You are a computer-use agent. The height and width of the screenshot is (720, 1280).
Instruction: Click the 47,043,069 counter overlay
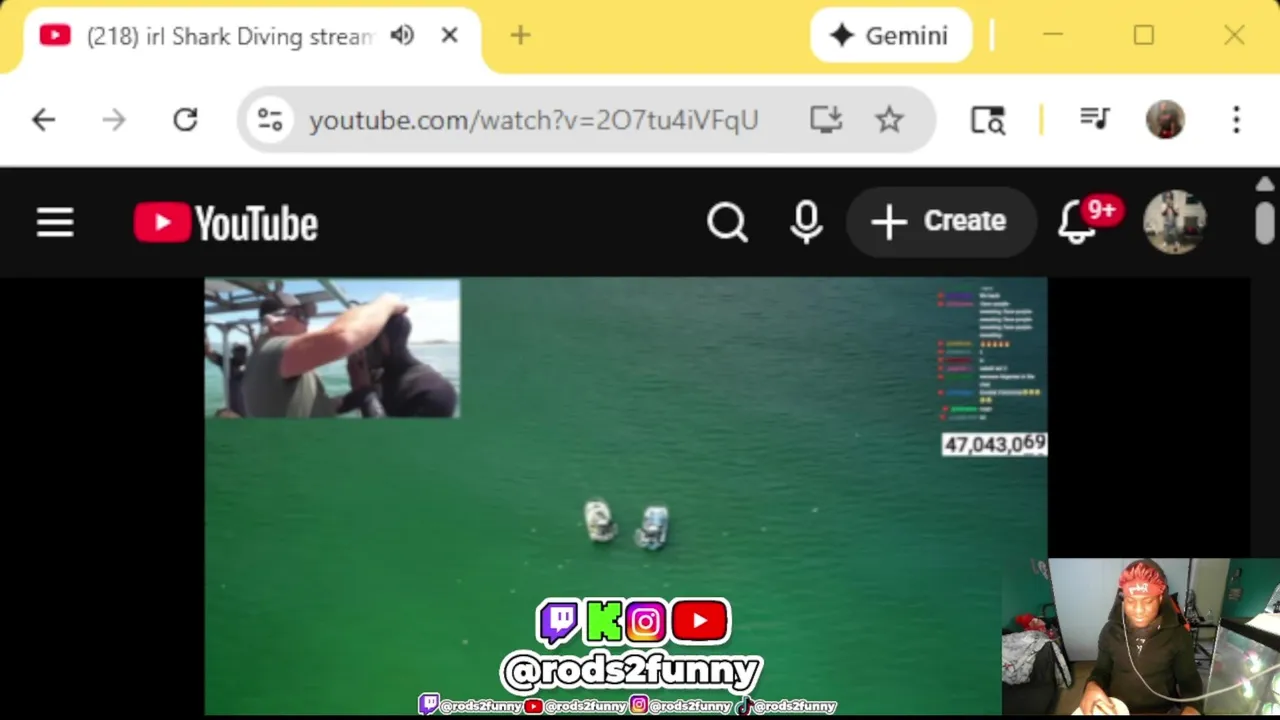click(x=994, y=444)
